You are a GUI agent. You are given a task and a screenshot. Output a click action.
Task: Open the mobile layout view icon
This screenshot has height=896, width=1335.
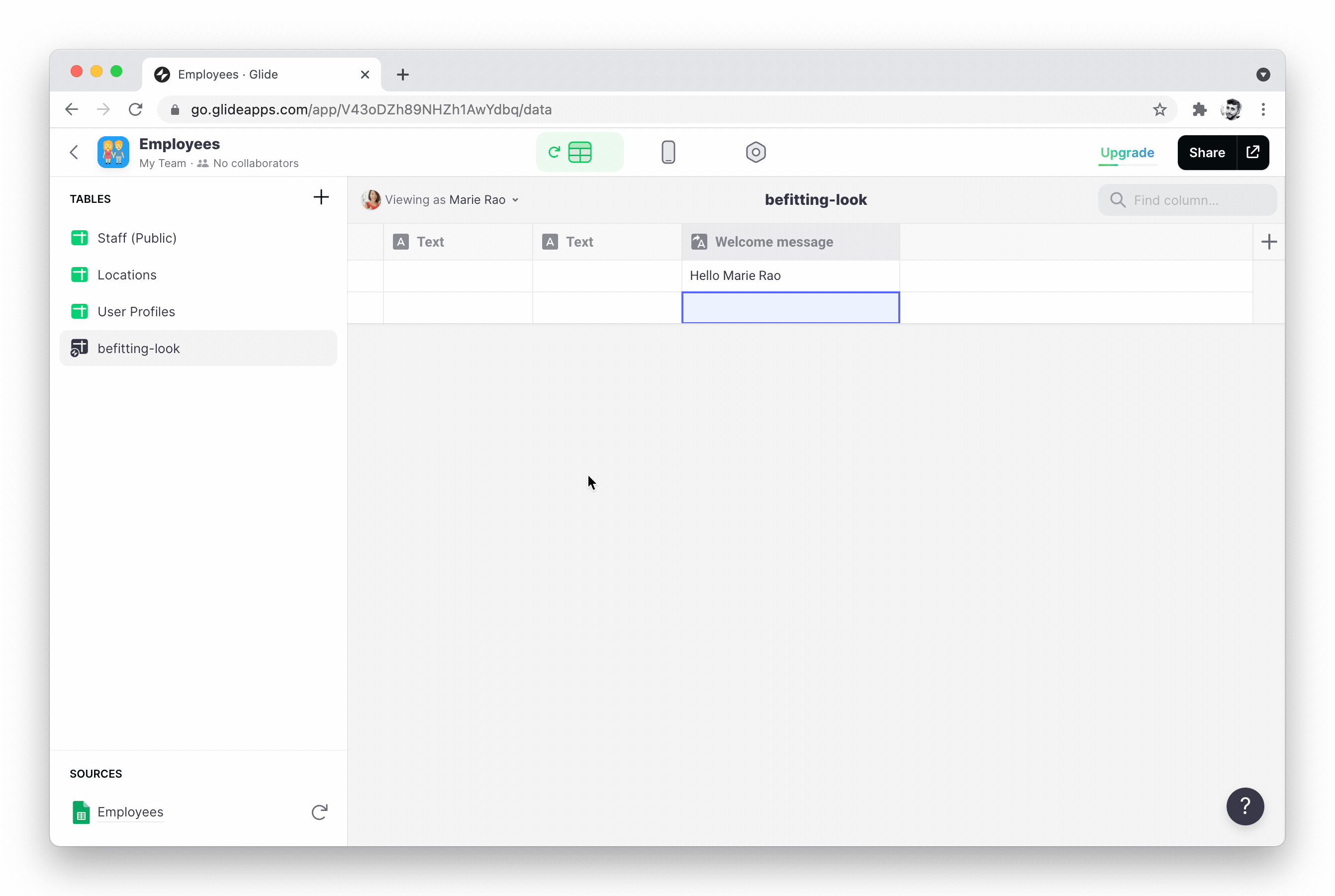click(x=667, y=153)
